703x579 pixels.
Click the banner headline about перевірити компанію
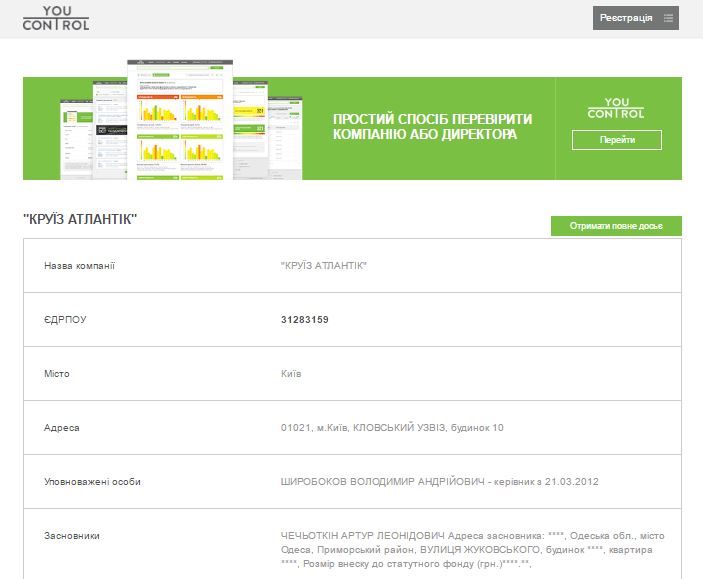(432, 126)
